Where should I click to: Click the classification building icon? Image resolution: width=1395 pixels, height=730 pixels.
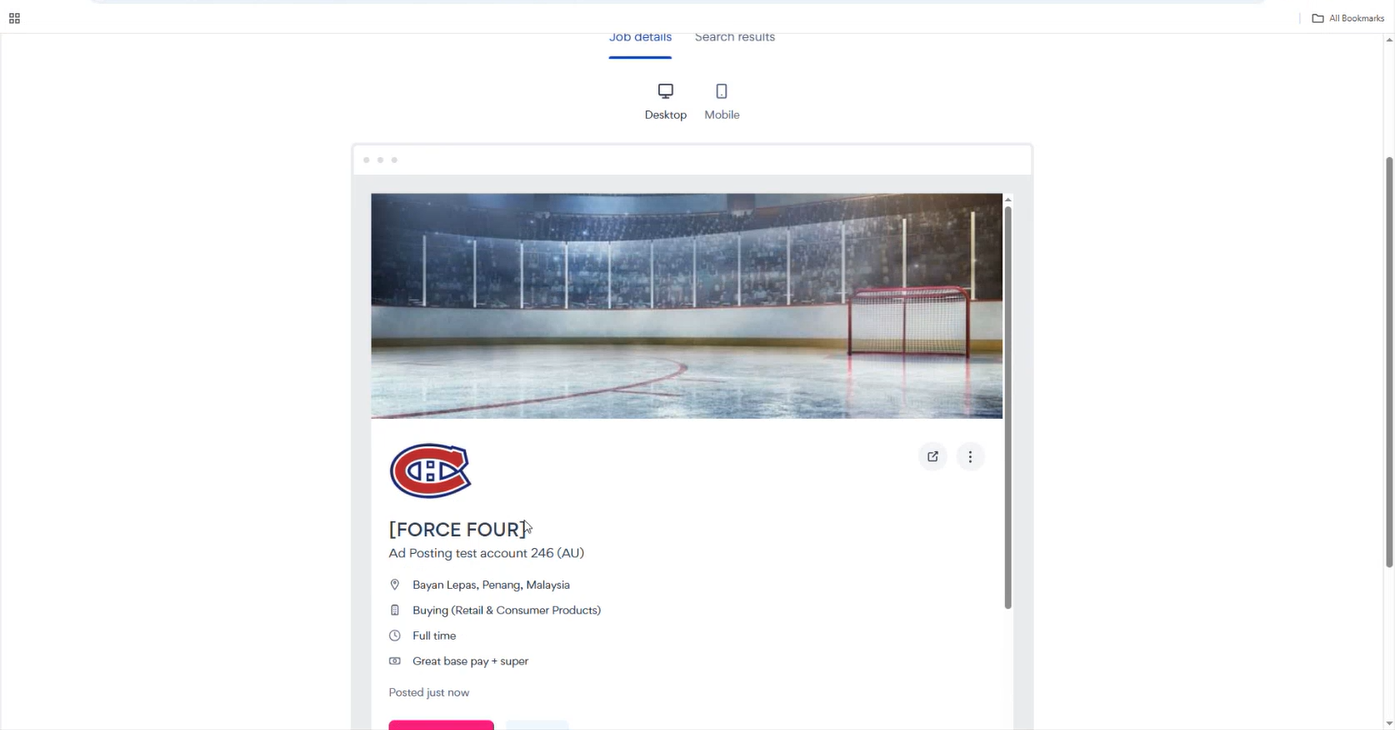(x=395, y=610)
